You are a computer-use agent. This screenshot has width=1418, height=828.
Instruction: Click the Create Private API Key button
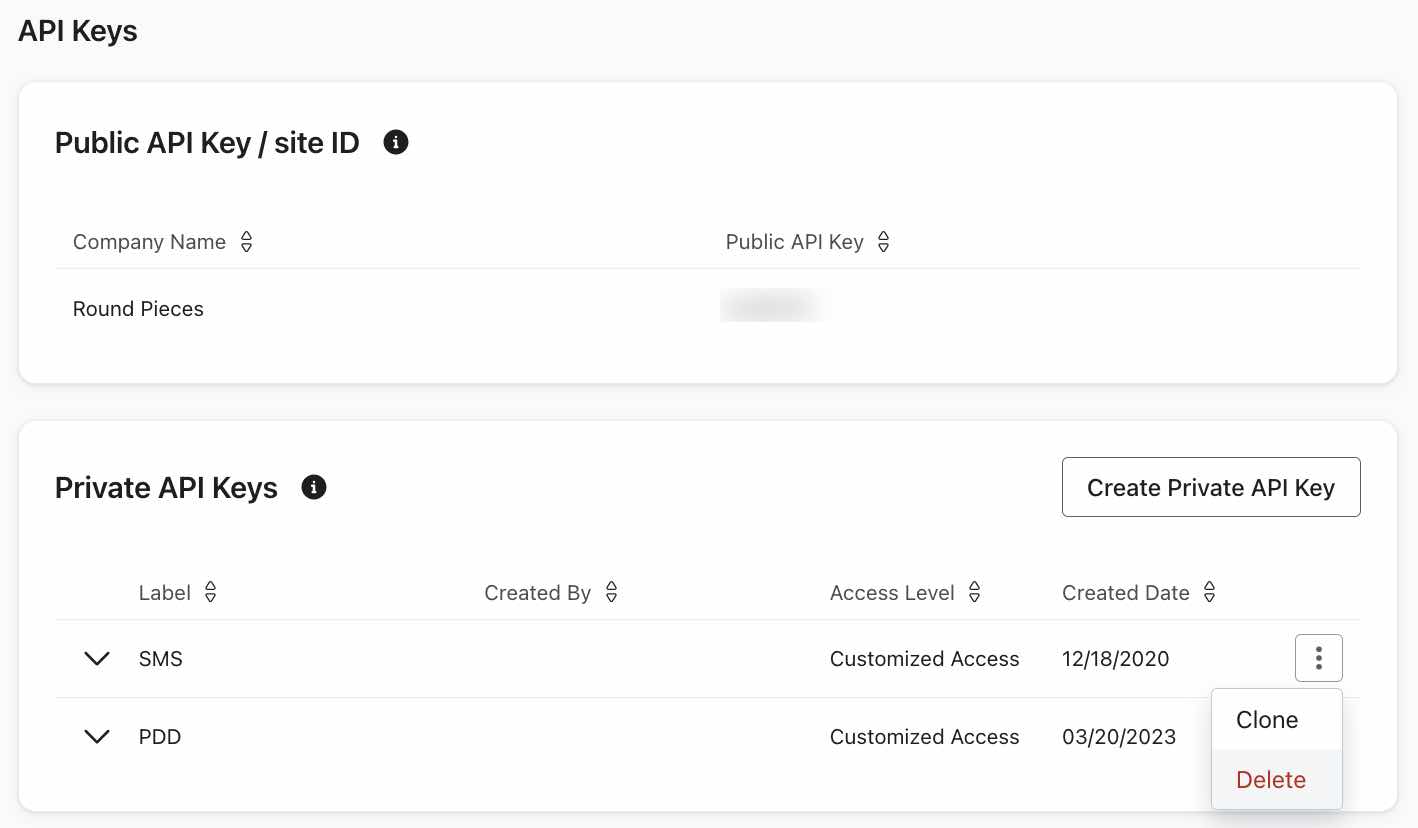click(1211, 487)
